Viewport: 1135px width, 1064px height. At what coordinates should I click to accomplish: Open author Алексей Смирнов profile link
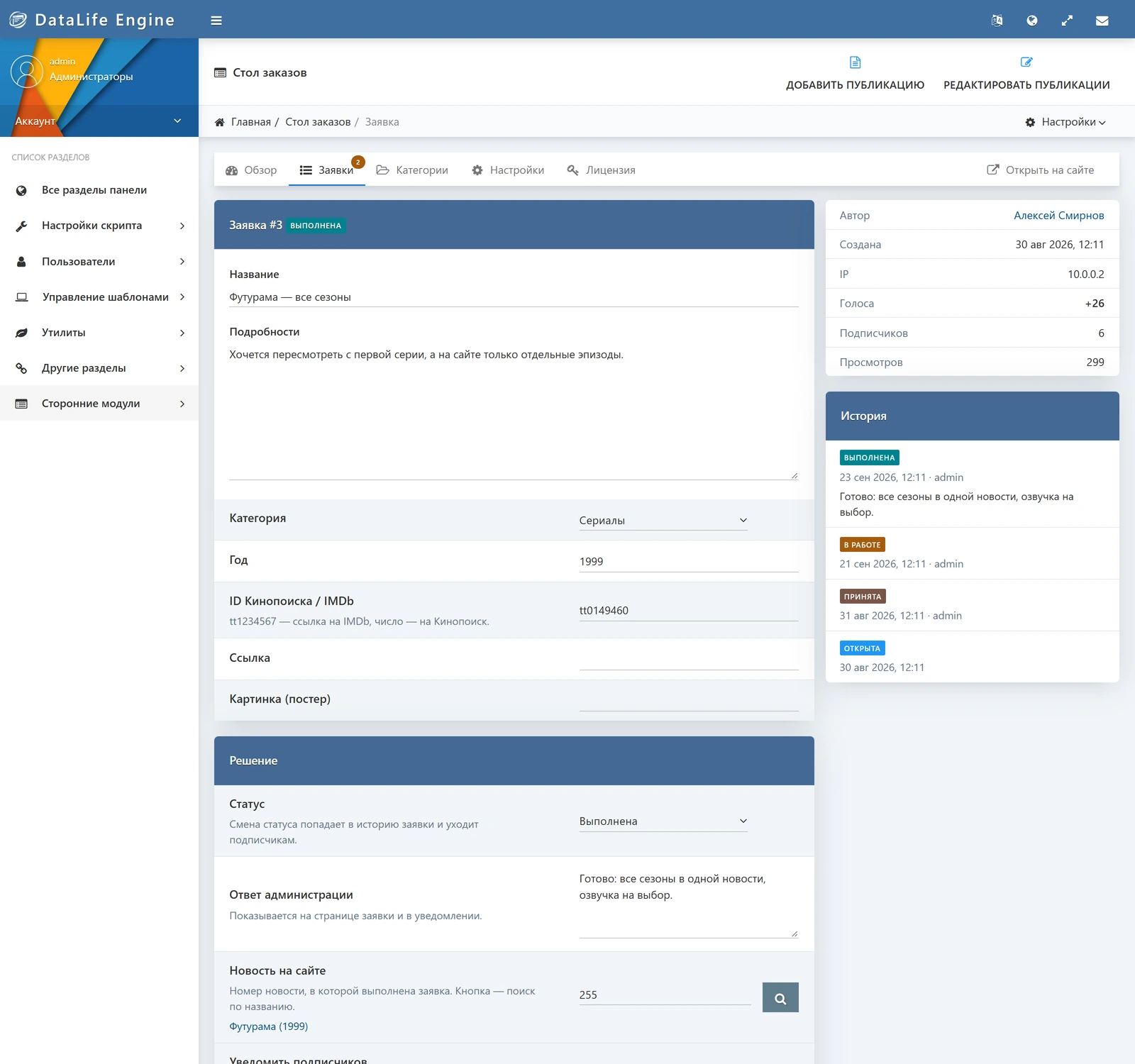1058,216
